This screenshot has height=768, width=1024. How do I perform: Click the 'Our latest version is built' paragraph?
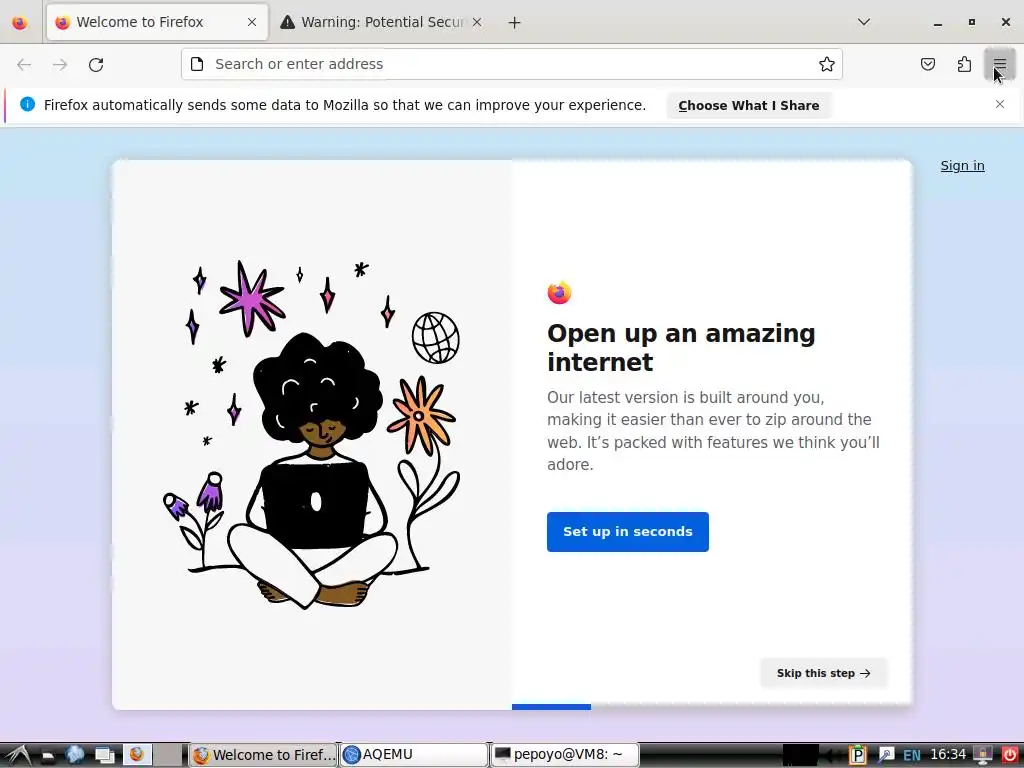713,431
